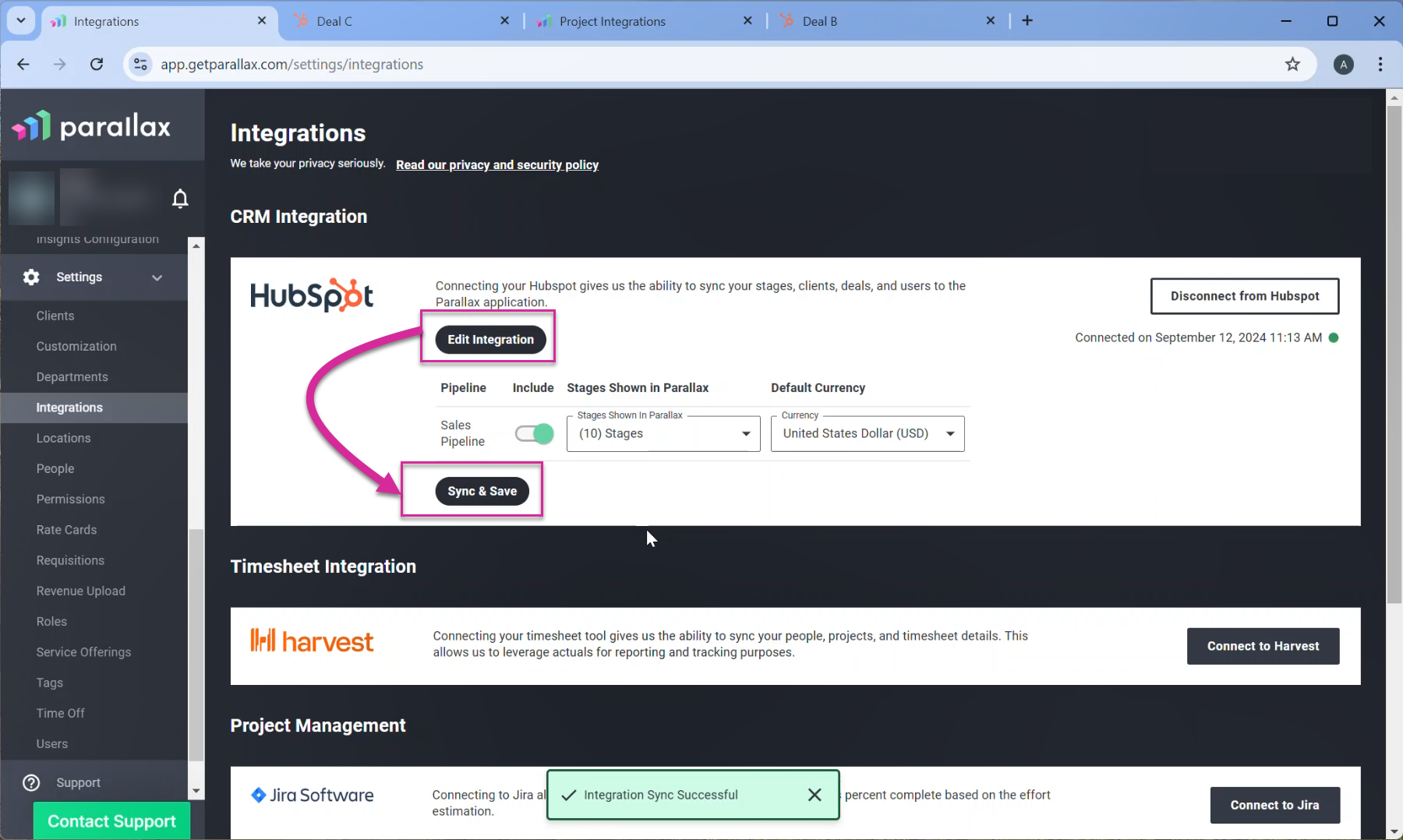Switch to the Project Integrations tab
The image size is (1403, 840).
(645, 21)
